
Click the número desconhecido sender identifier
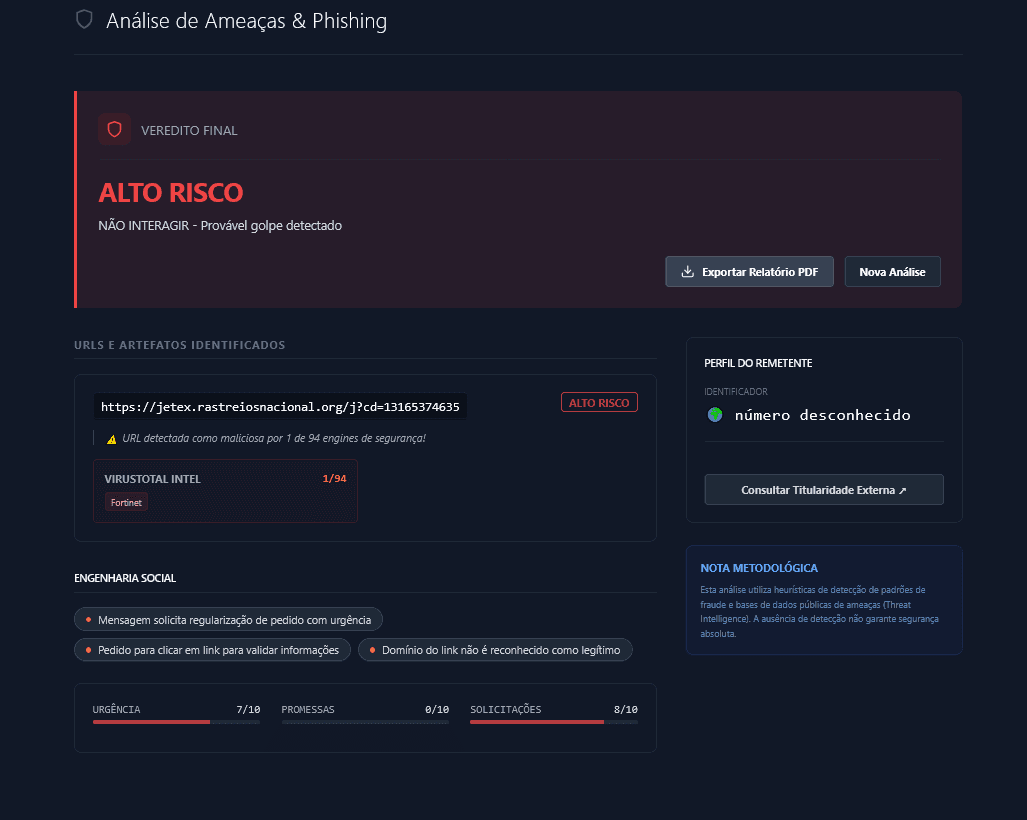pos(822,415)
